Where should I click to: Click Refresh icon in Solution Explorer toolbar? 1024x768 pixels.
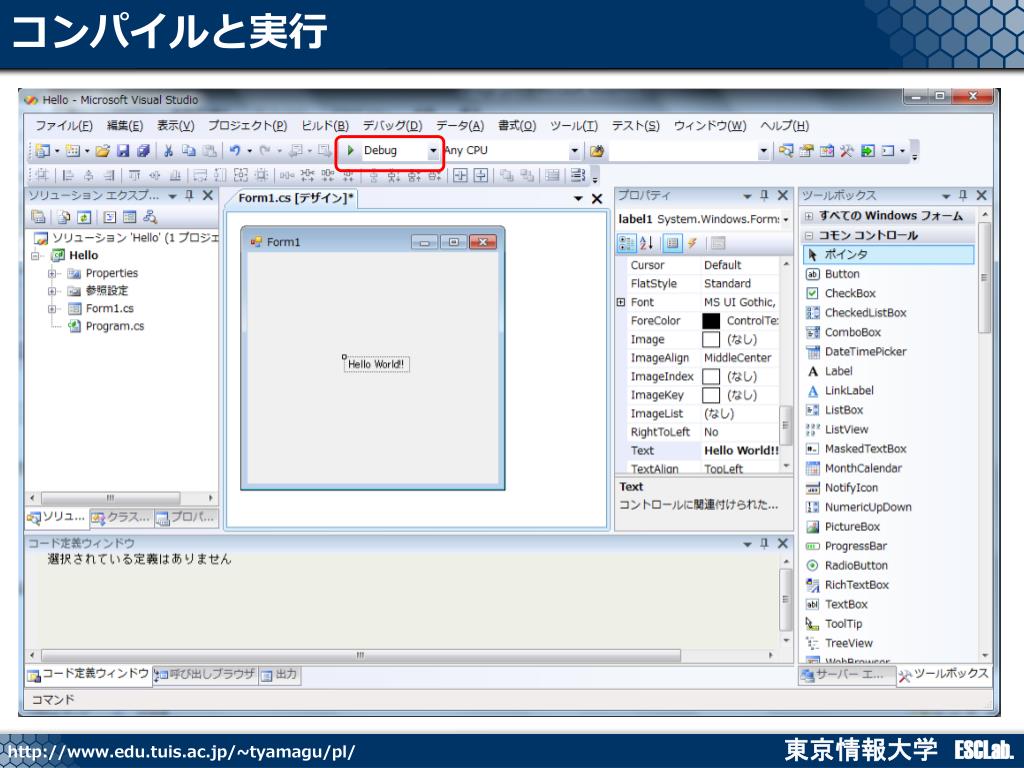point(84,217)
